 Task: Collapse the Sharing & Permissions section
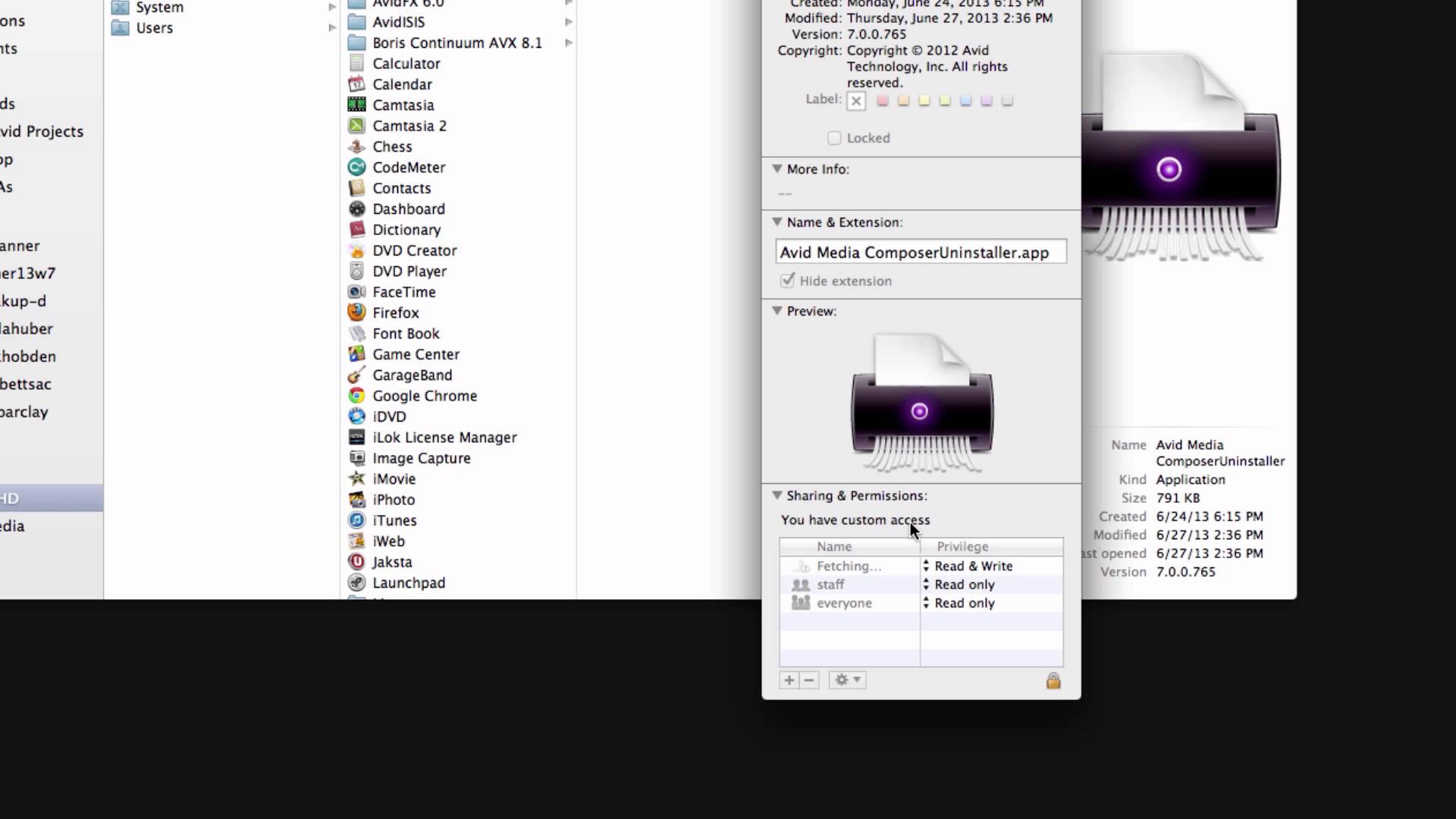tap(777, 494)
